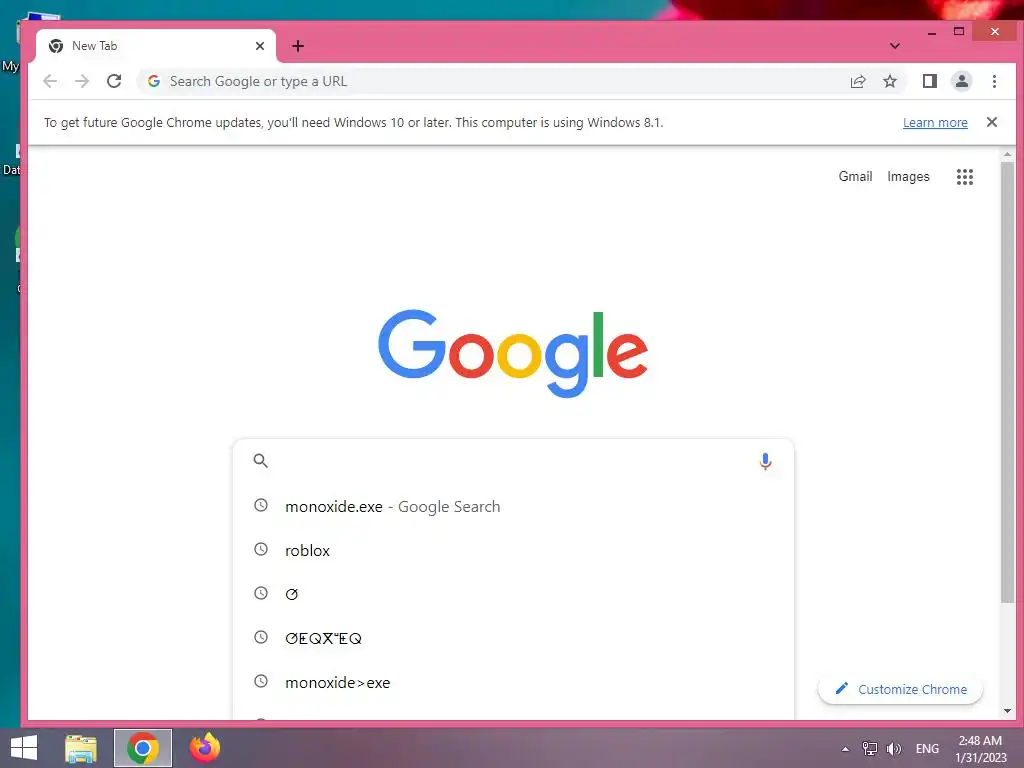Open File Explorer from the taskbar
This screenshot has width=1024, height=768.
[x=81, y=748]
